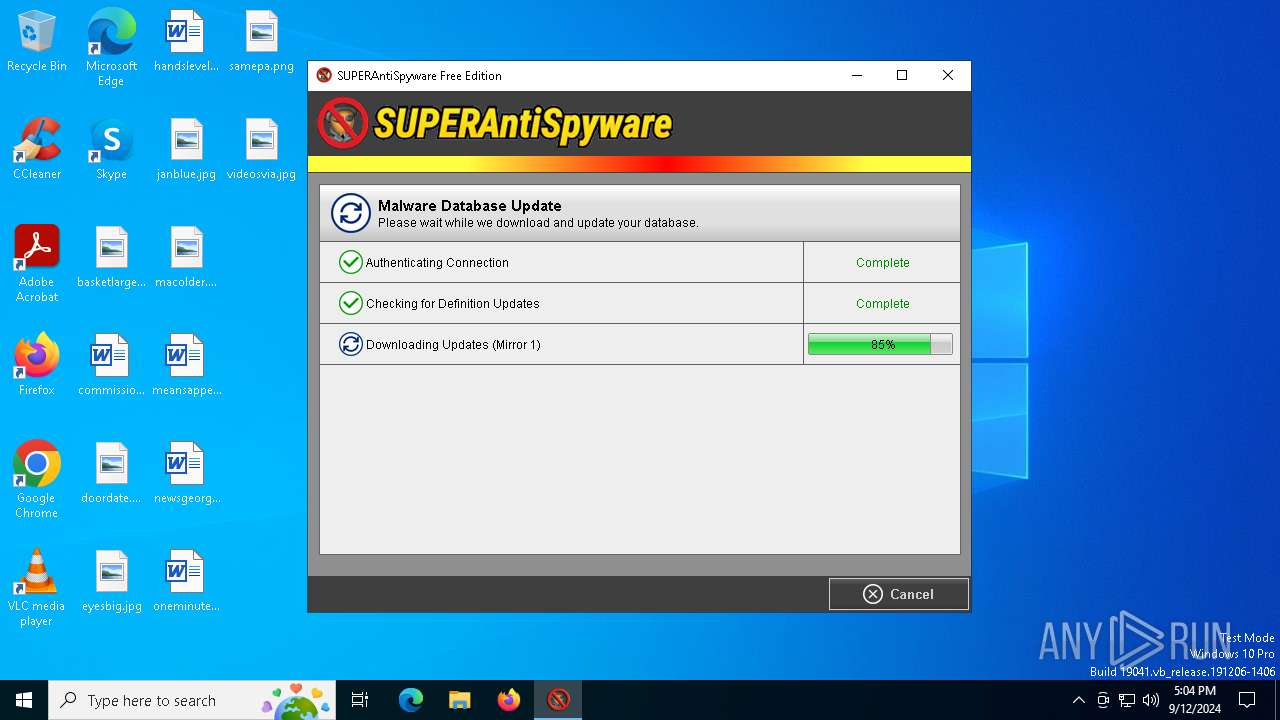Select the samepa.png desktop file
This screenshot has height=720, width=1280.
point(261,41)
